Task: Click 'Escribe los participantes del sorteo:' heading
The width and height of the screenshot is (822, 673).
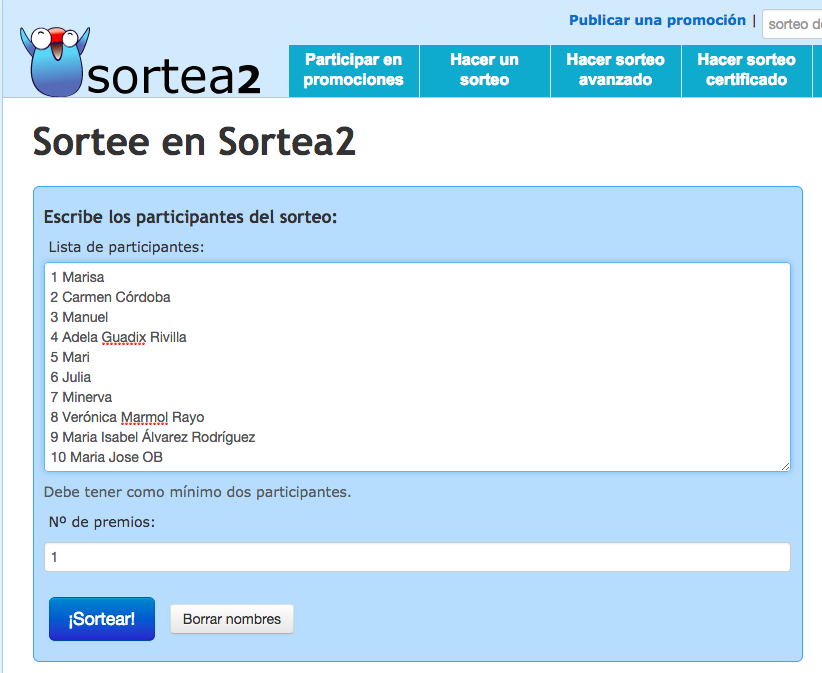Action: click(x=190, y=217)
